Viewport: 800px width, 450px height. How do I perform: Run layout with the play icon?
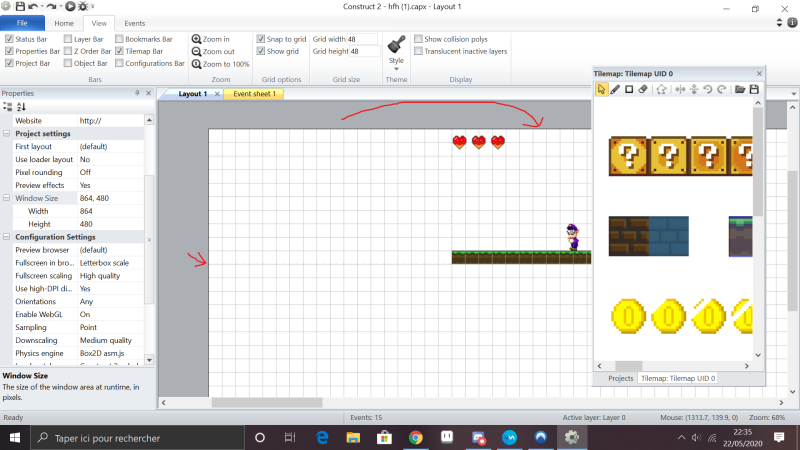(x=70, y=7)
